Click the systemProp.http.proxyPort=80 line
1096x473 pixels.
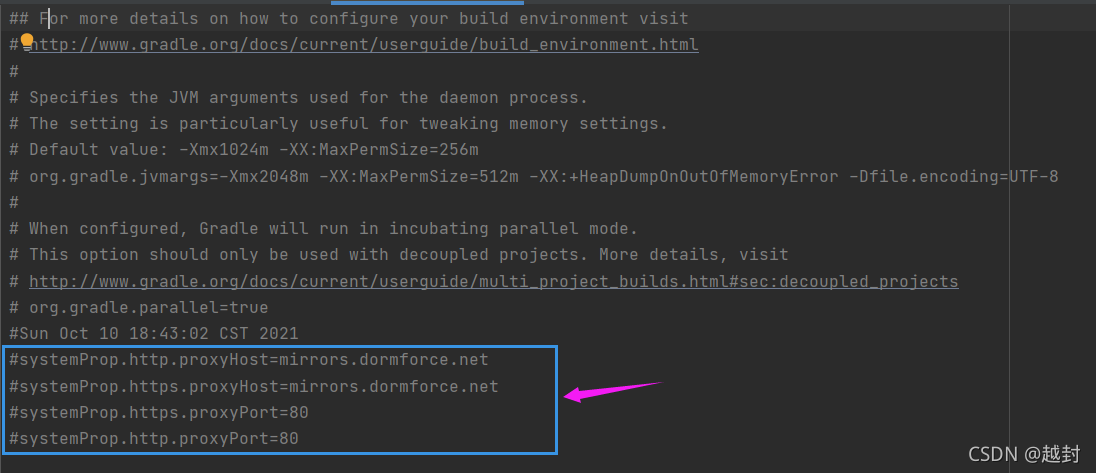[154, 439]
